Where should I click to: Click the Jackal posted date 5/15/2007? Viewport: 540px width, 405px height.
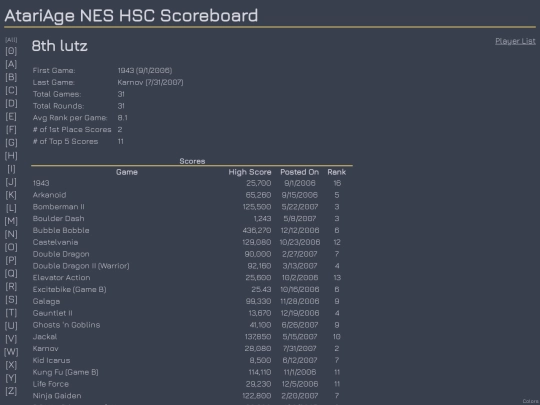coord(300,337)
